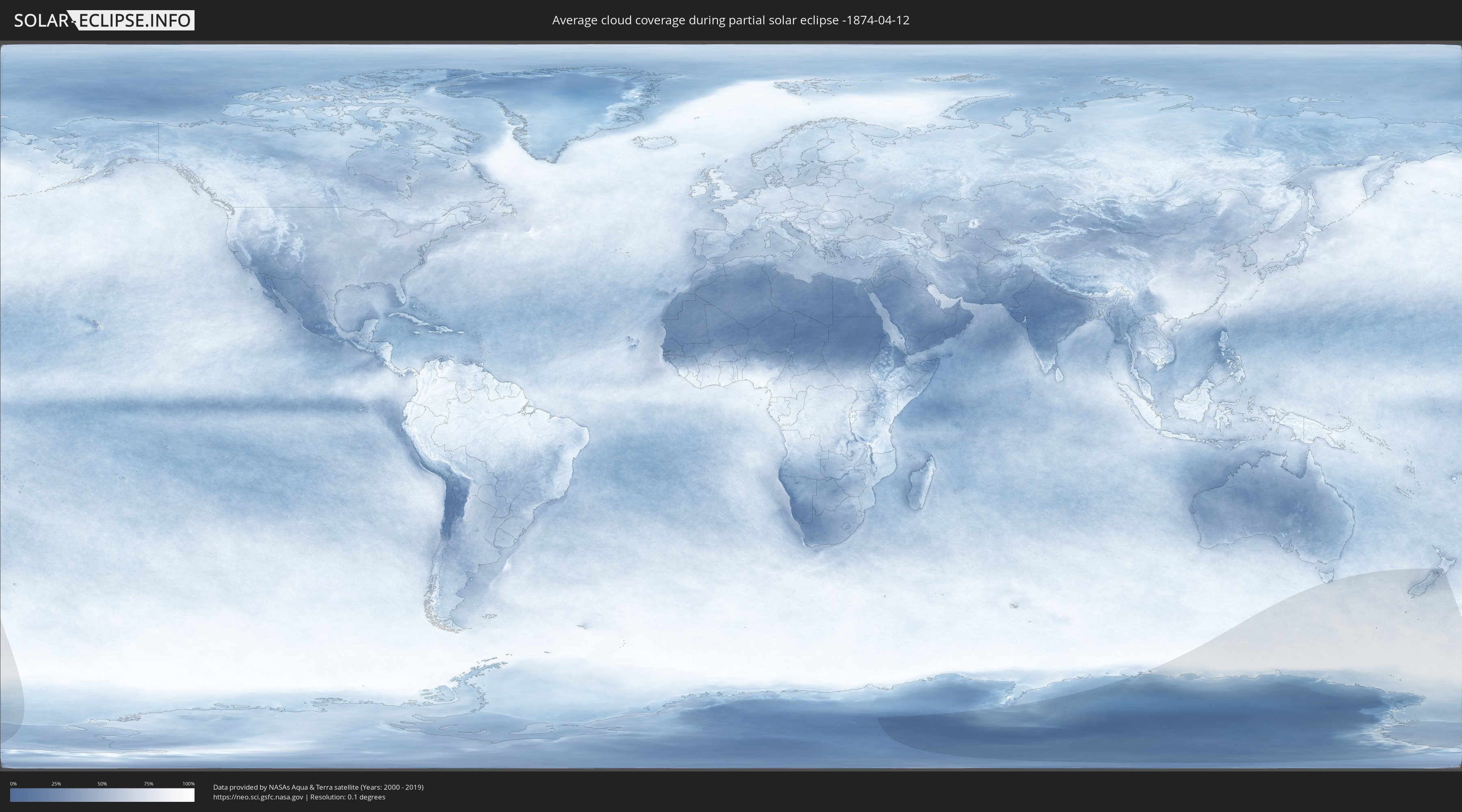This screenshot has width=1462, height=812.
Task: Click the 25% legend label
Action: coord(56,784)
